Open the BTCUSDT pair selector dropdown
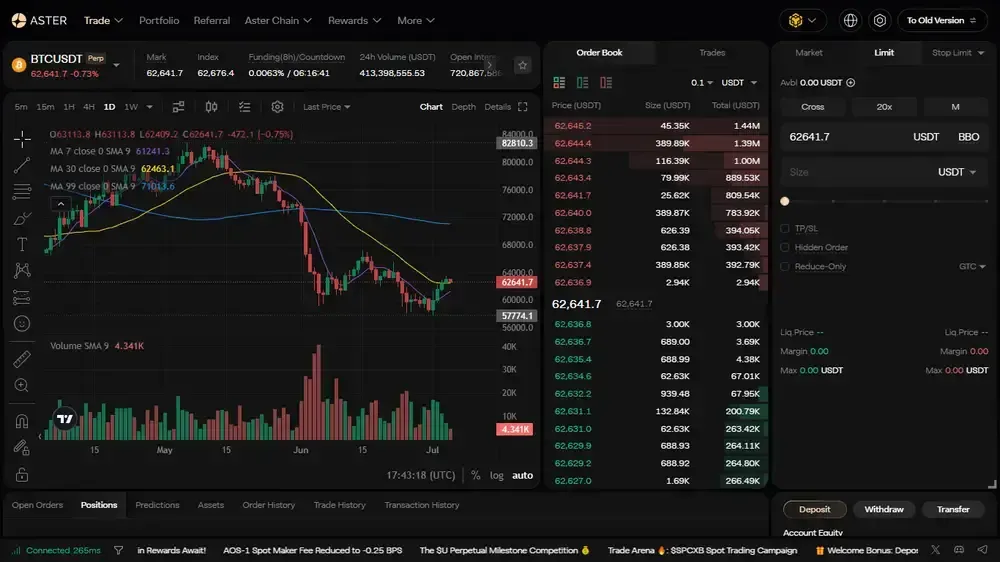The width and height of the screenshot is (1000, 562). (116, 65)
